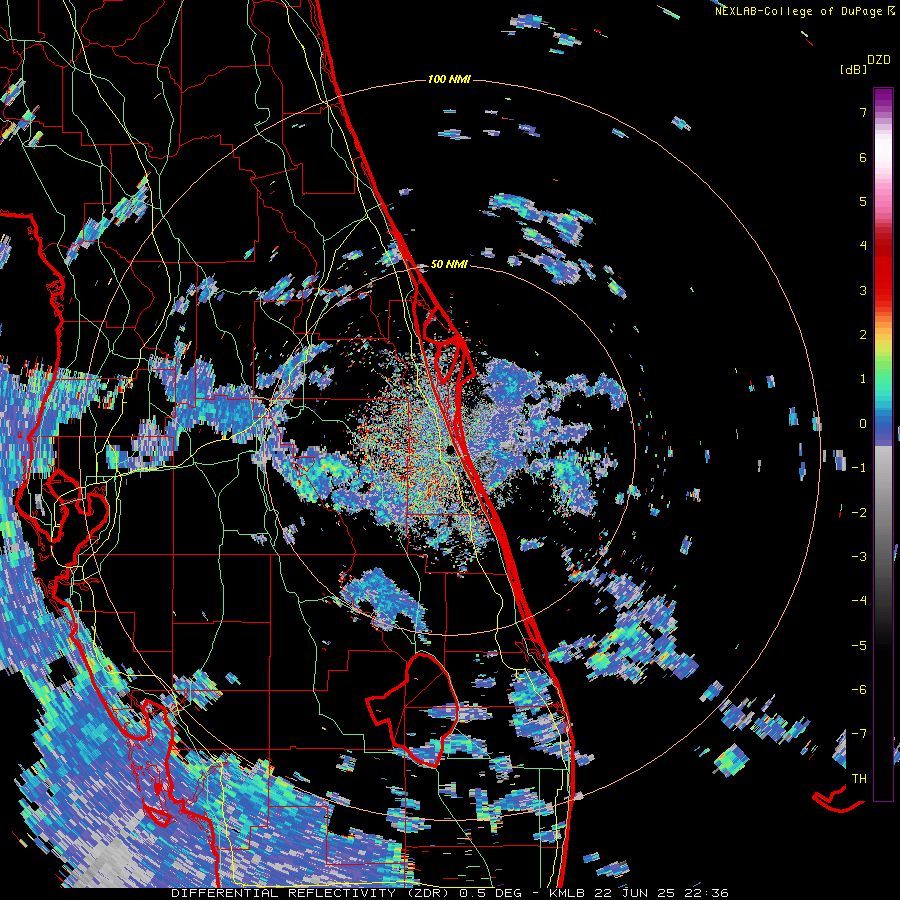Image resolution: width=900 pixels, height=900 pixels.
Task: Click the -3 dB tick label
Action: [859, 557]
